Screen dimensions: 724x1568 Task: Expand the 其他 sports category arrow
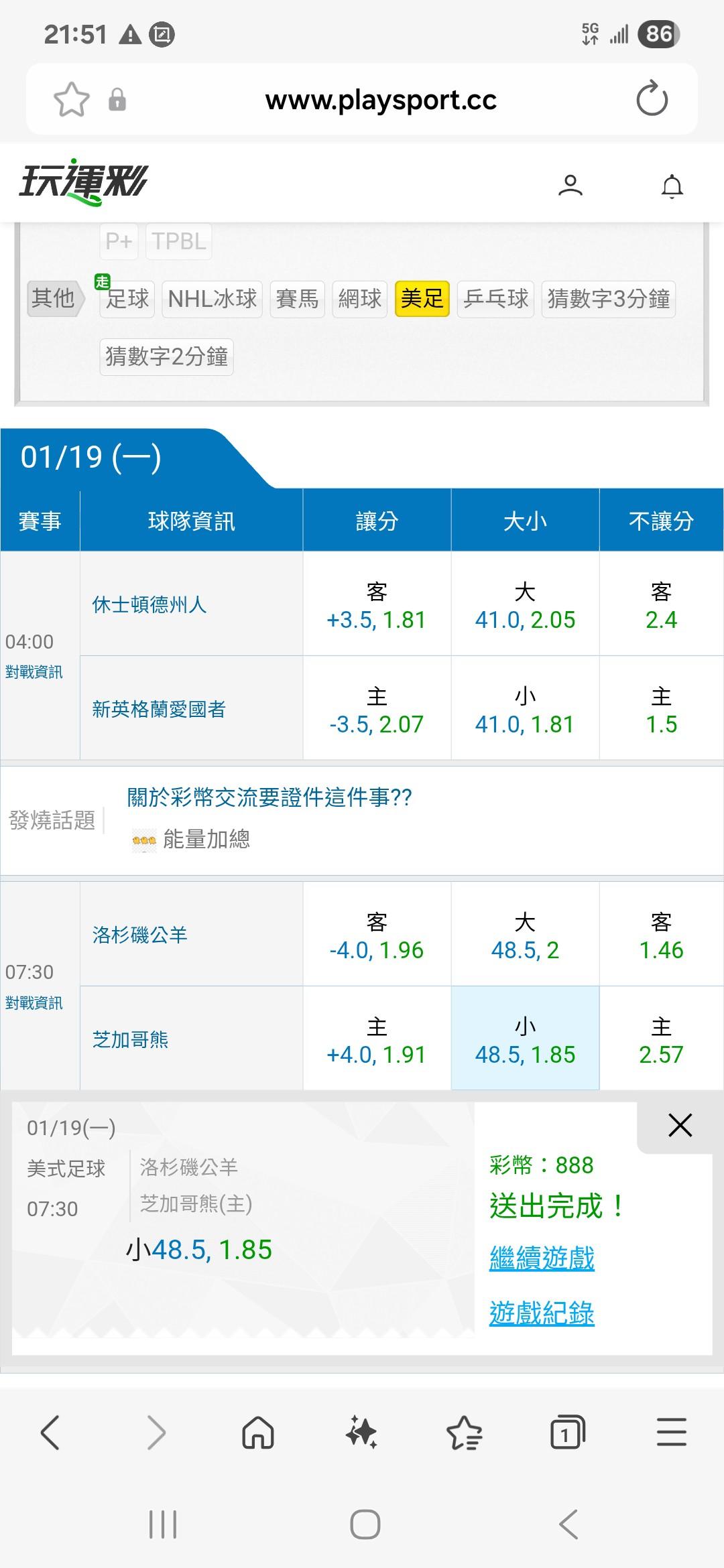(55, 298)
